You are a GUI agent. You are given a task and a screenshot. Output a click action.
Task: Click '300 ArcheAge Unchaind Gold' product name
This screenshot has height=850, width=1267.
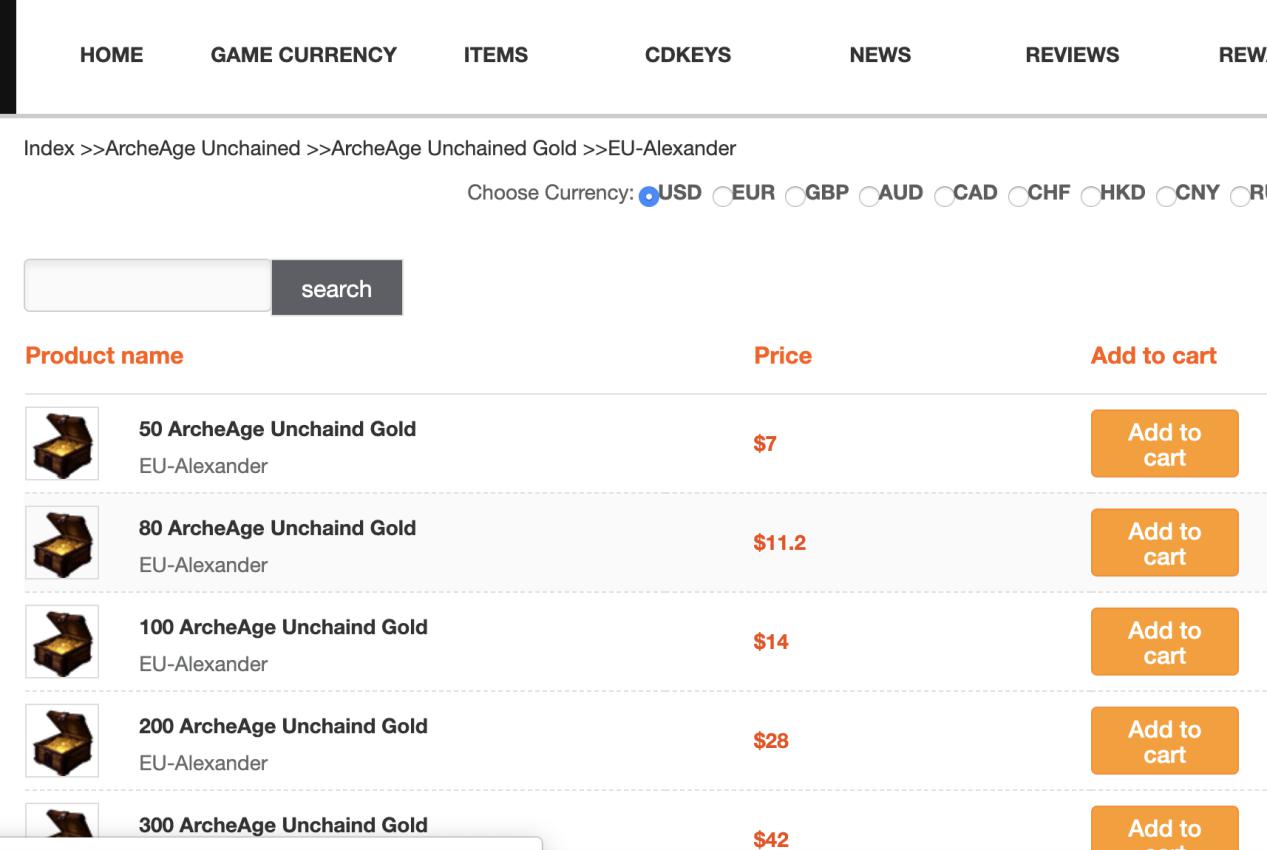(x=283, y=825)
